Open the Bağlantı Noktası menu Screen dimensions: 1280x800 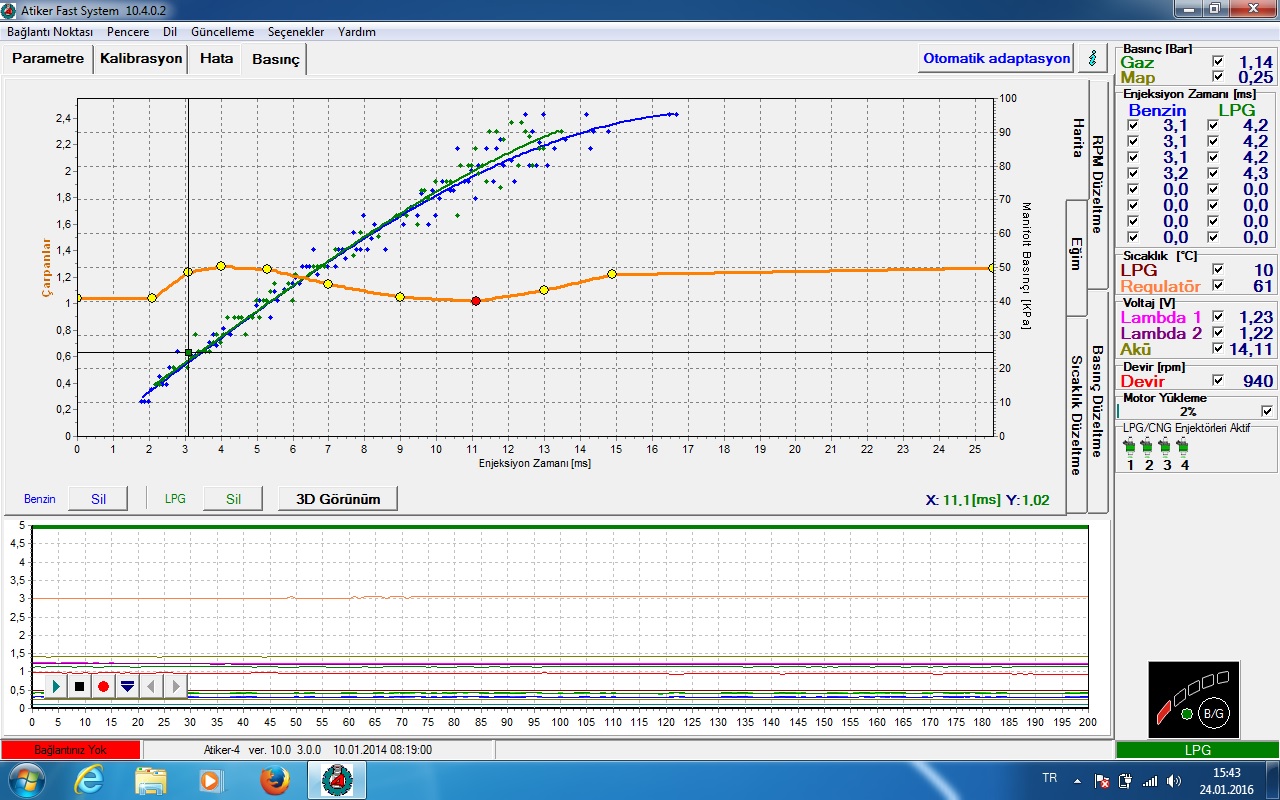click(50, 32)
